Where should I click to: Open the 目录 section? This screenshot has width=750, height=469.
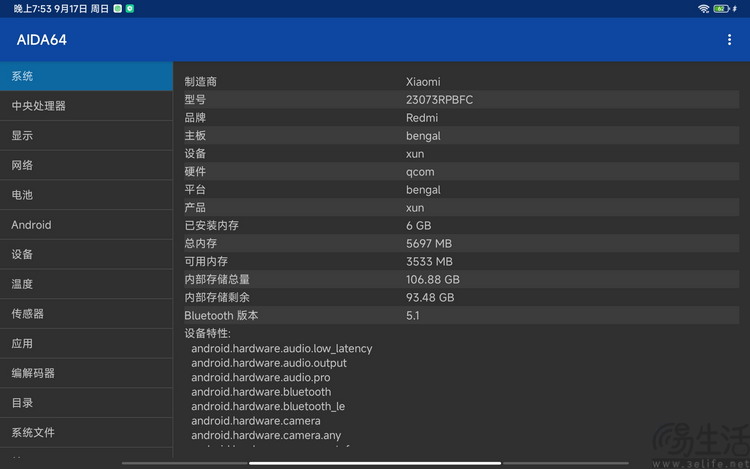click(86, 403)
